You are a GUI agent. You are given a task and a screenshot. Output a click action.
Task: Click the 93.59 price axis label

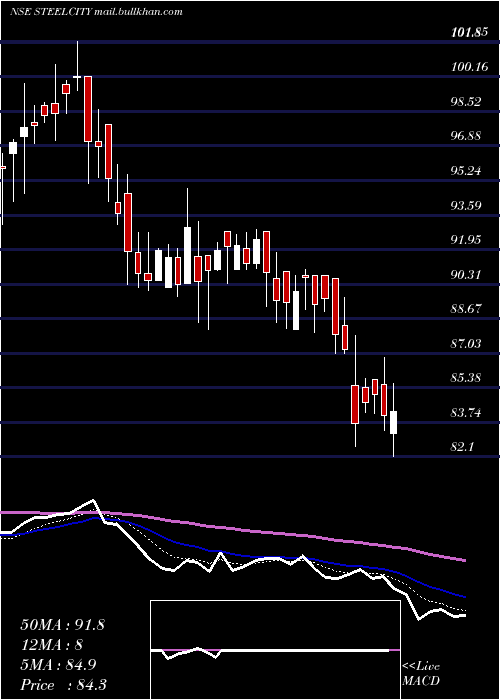click(x=466, y=205)
